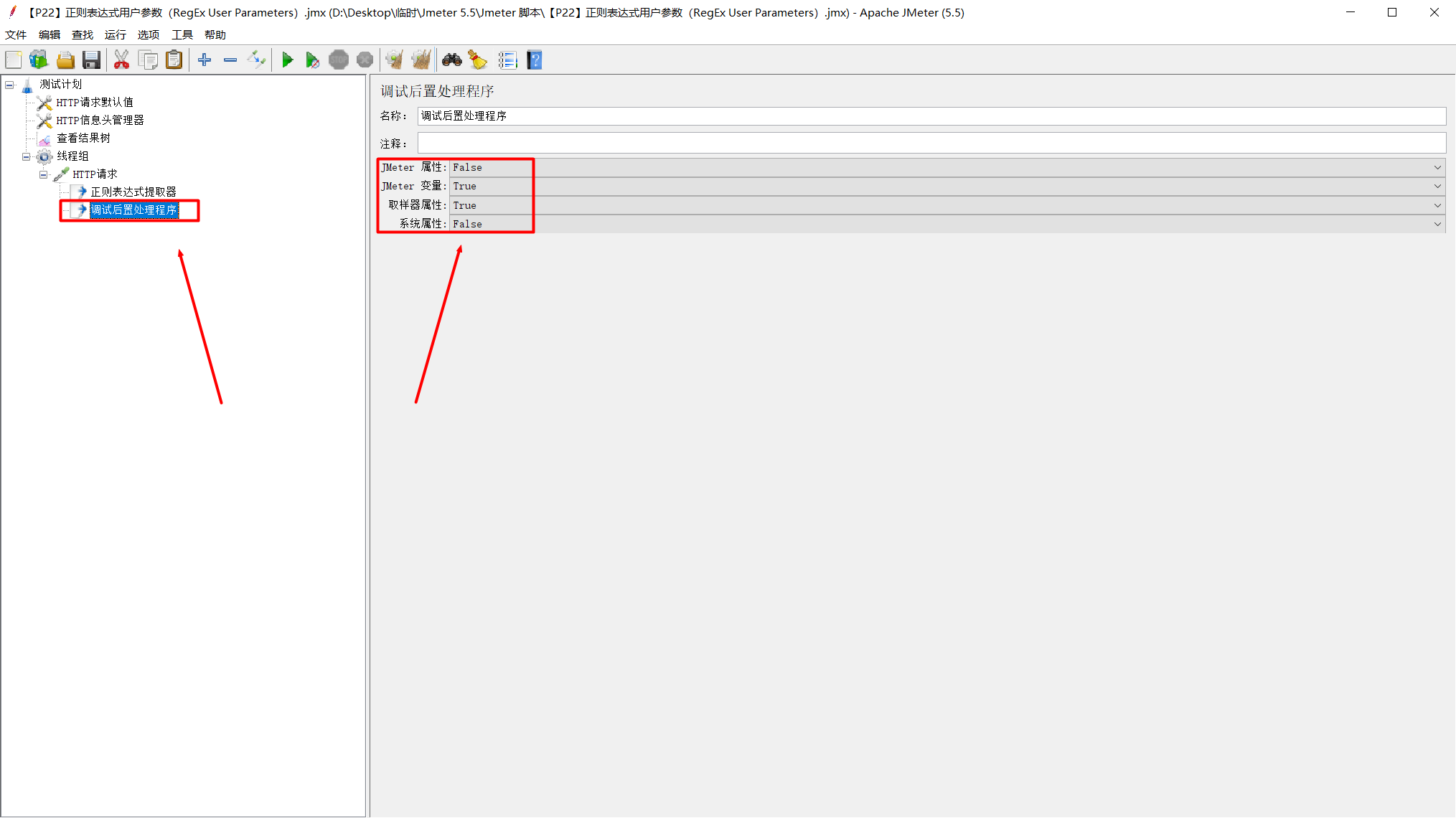This screenshot has height=818, width=1456.
Task: Select 查看结果树 in the tree
Action: click(83, 138)
